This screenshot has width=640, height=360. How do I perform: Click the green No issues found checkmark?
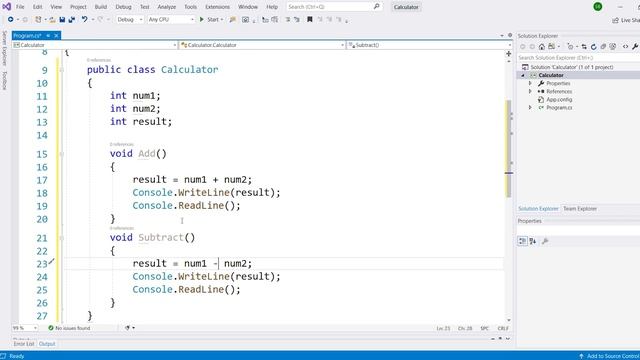pos(51,328)
